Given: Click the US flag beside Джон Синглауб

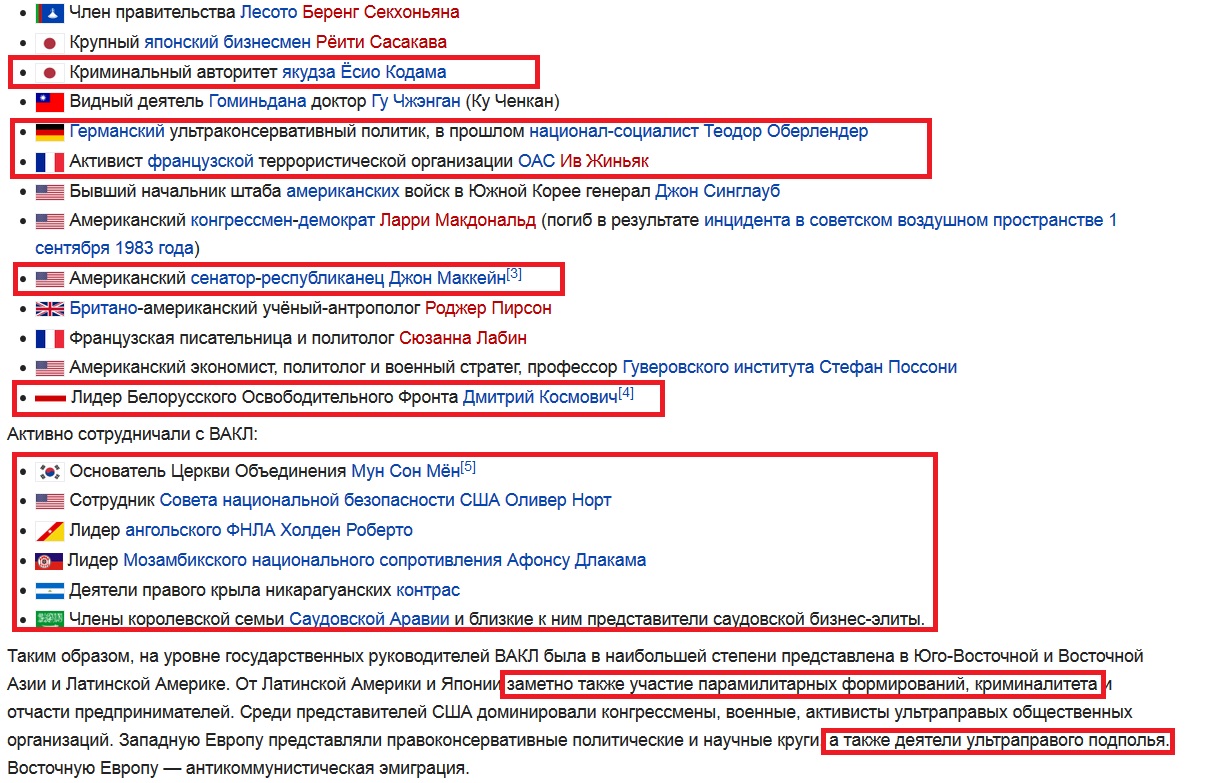Looking at the screenshot, I should coord(50,191).
